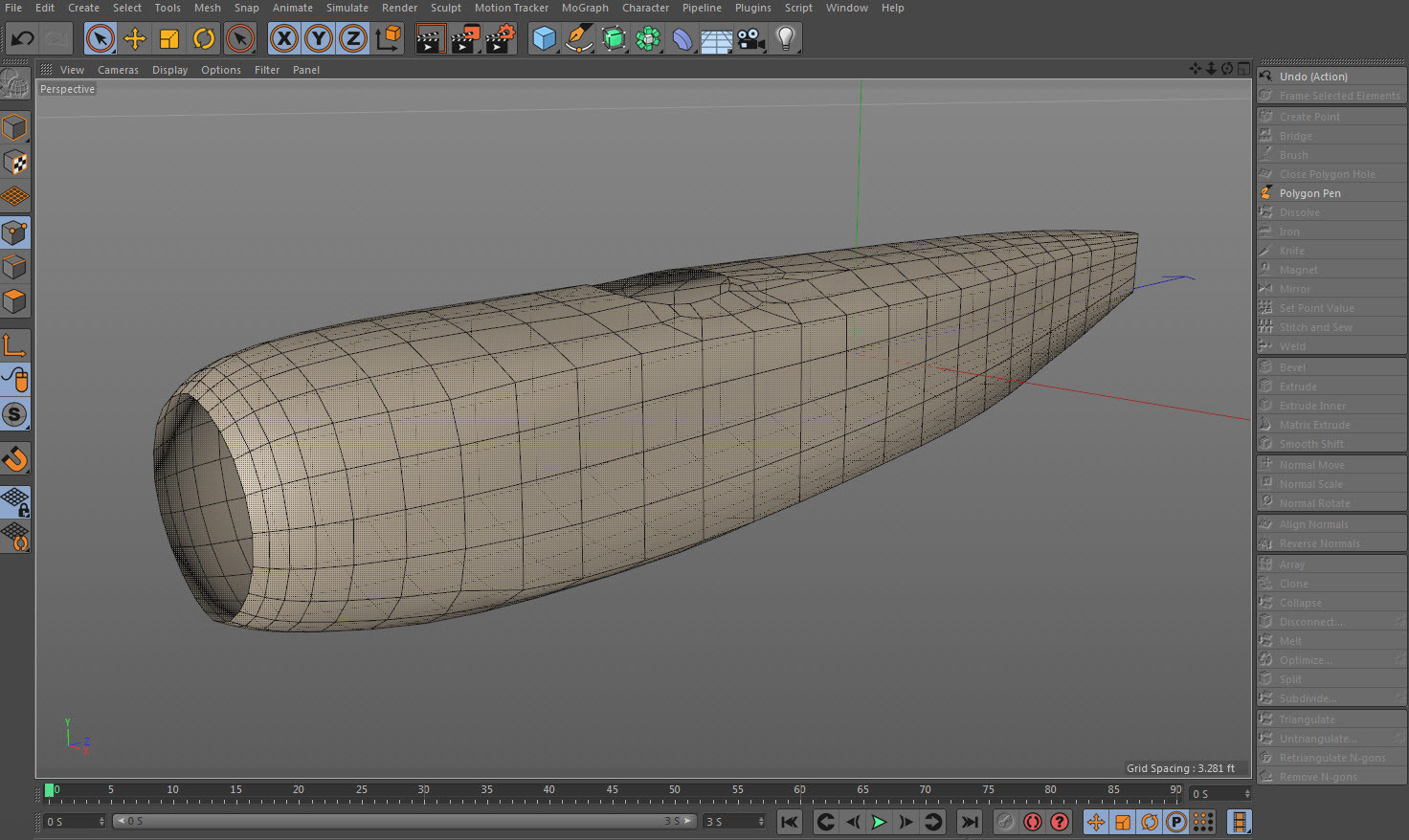Toggle X axis lock

[283, 39]
